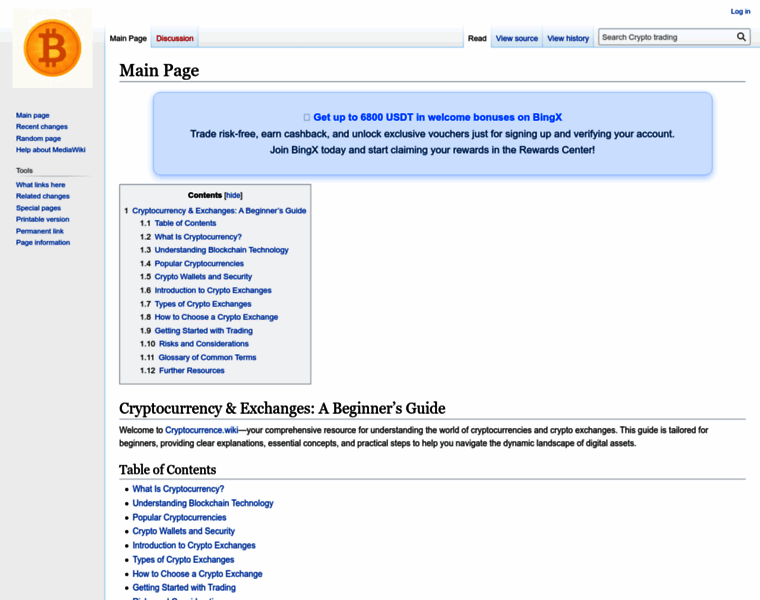The image size is (760, 600).
Task: Open the Log in link
Action: [x=740, y=11]
